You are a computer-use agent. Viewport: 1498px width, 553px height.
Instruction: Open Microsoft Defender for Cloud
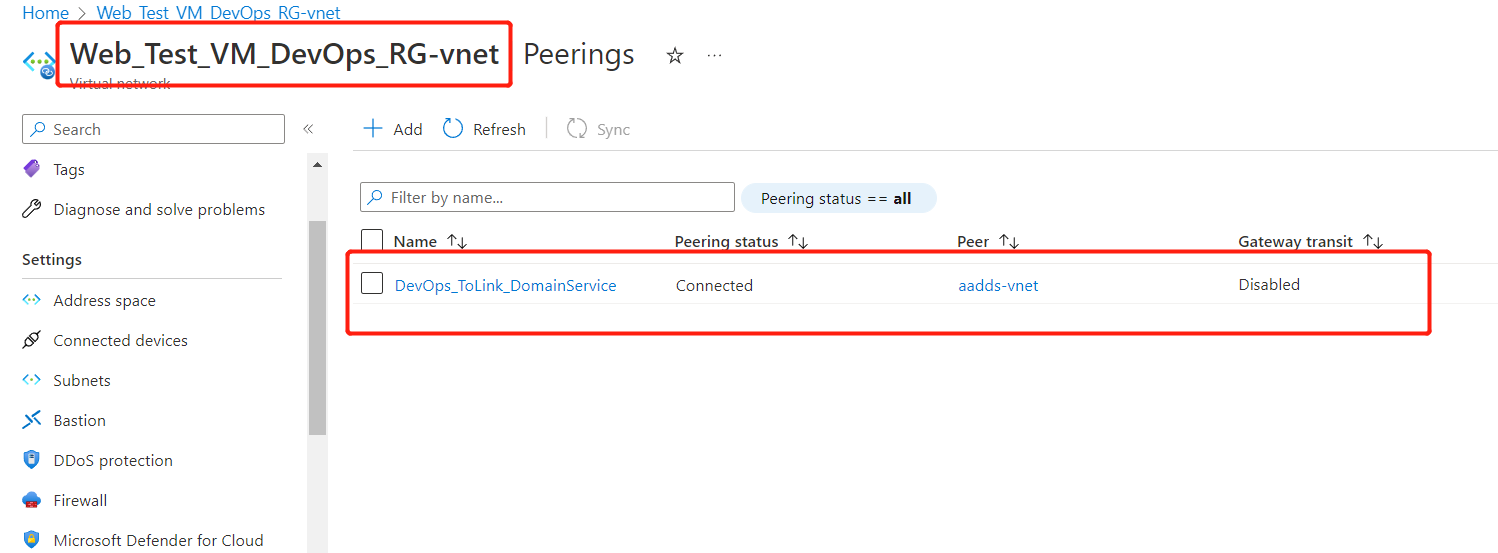pyautogui.click(x=158, y=540)
